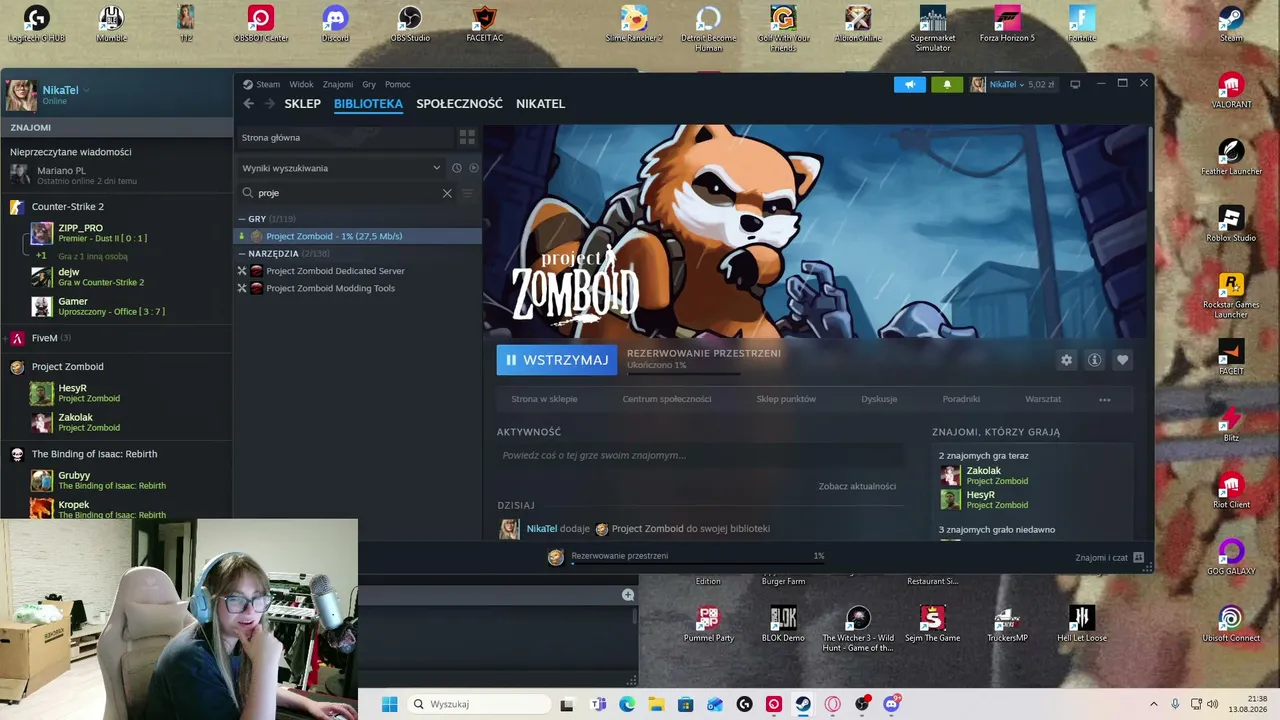The height and width of the screenshot is (720, 1280).
Task: Open Valorant desktop shortcut
Action: (1231, 90)
